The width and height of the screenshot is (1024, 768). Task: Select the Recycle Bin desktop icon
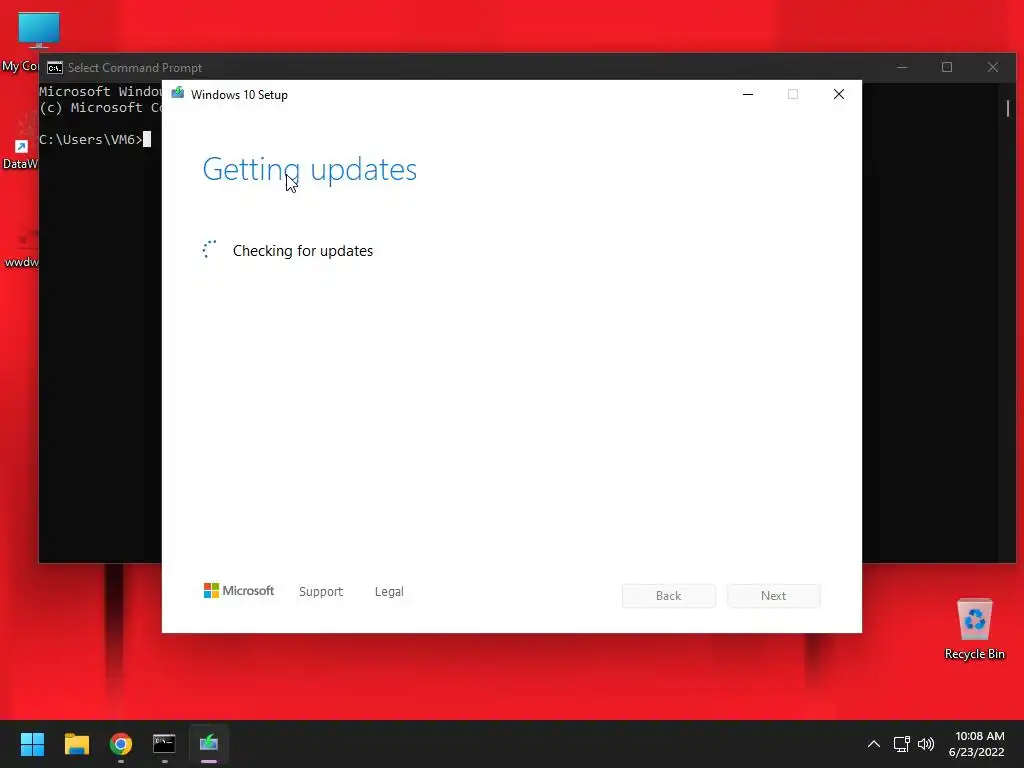pos(974,629)
